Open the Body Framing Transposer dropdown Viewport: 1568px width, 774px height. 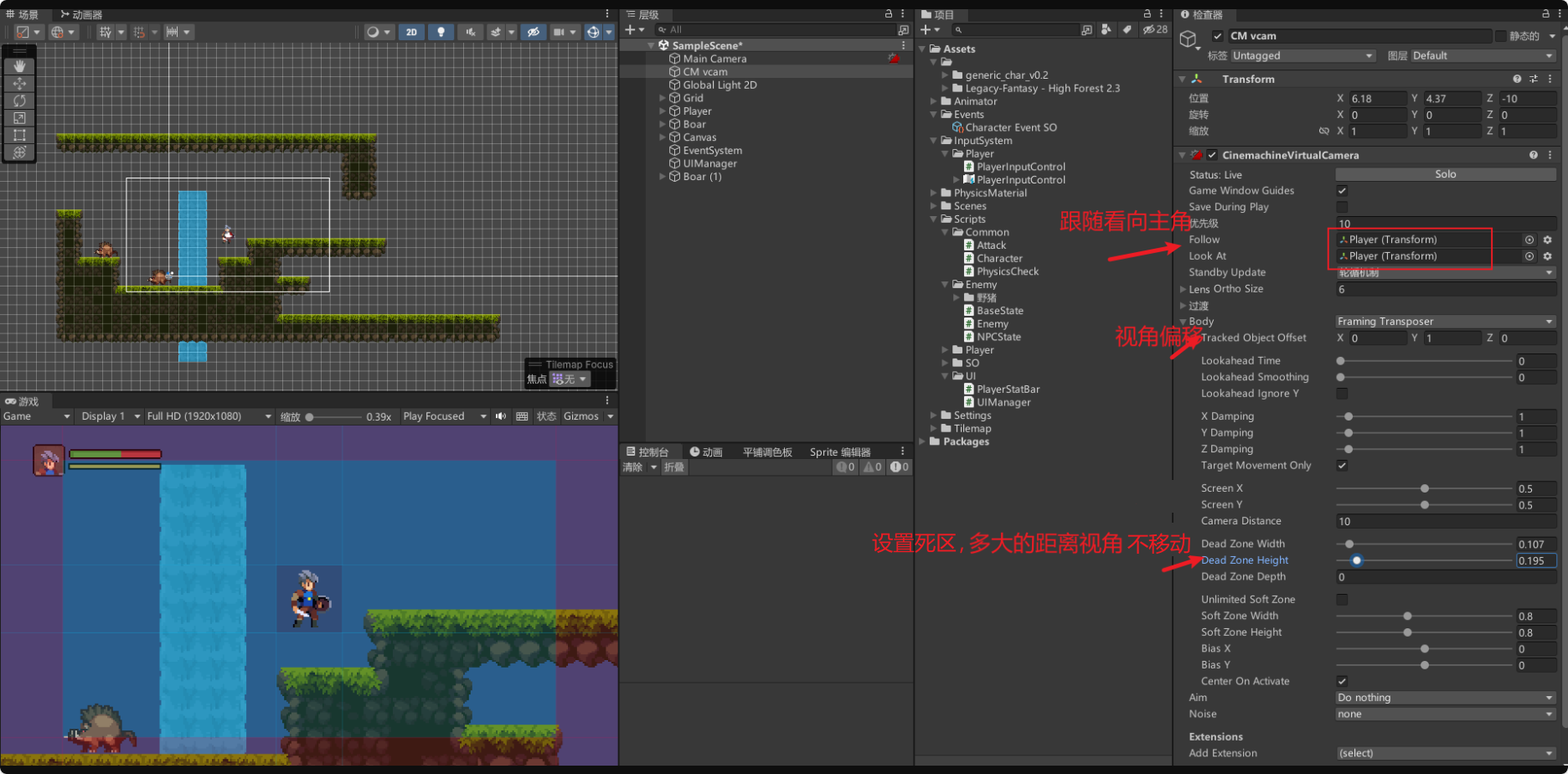(x=1446, y=322)
